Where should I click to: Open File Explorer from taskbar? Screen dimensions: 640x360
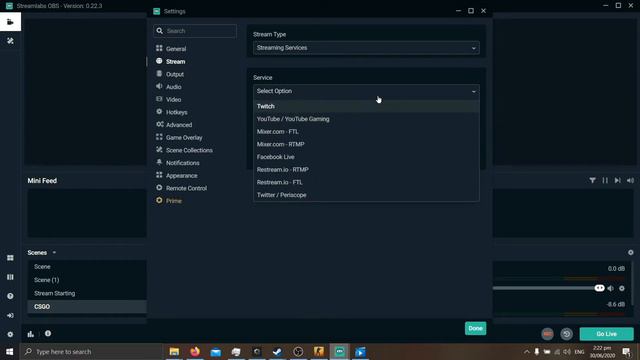click(174, 351)
